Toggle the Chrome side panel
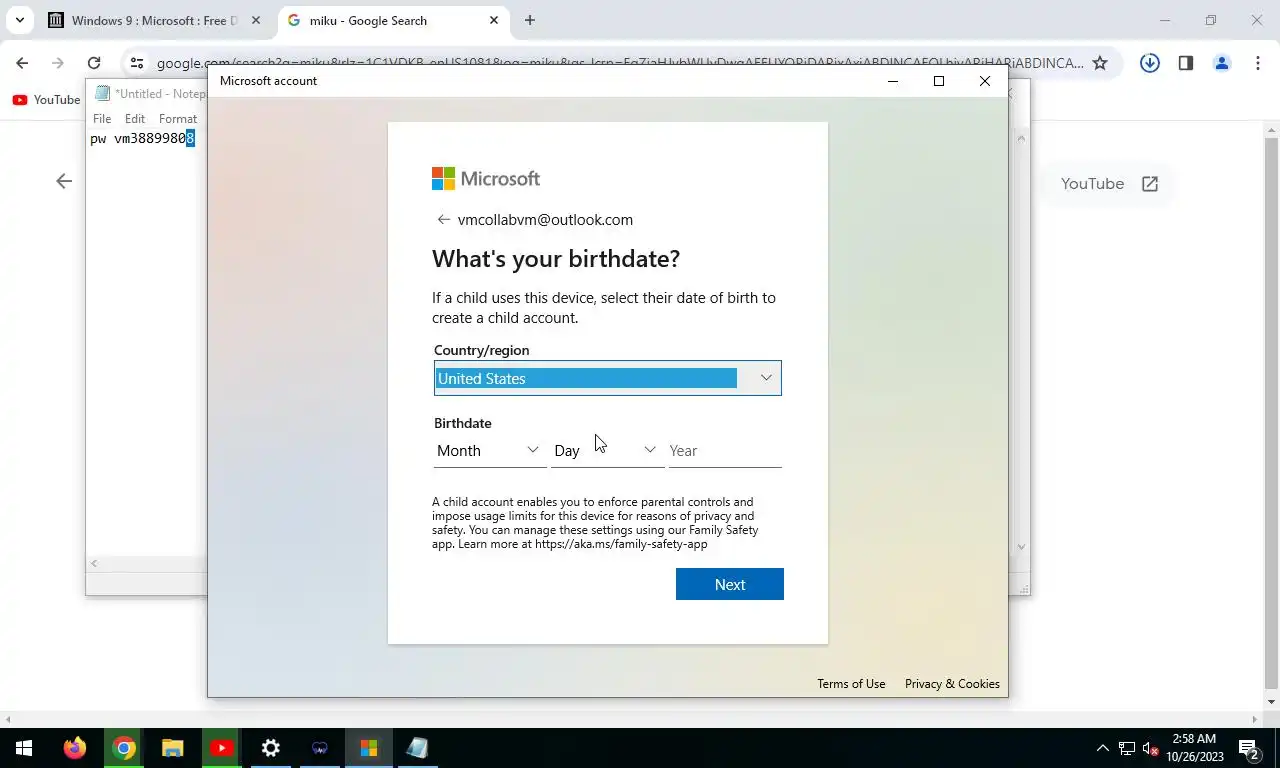Image resolution: width=1280 pixels, height=768 pixels. (1186, 63)
